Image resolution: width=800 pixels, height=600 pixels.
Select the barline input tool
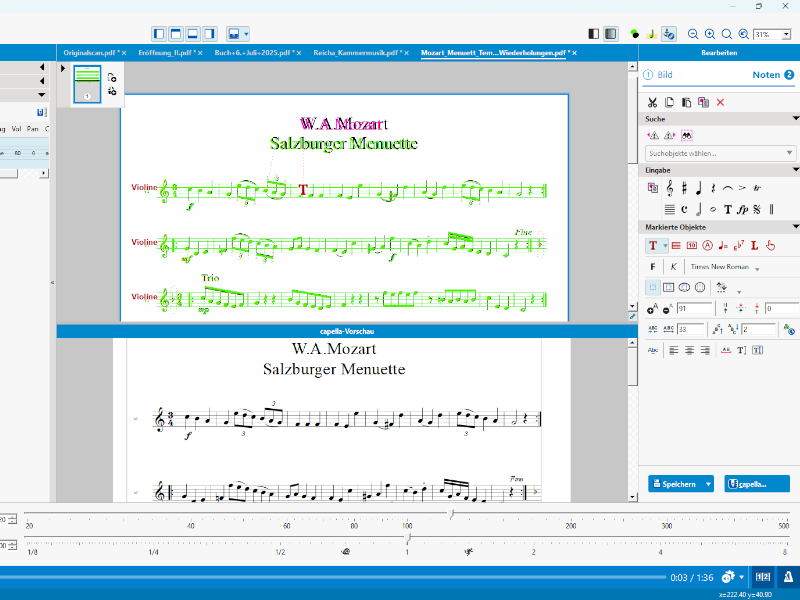771,209
